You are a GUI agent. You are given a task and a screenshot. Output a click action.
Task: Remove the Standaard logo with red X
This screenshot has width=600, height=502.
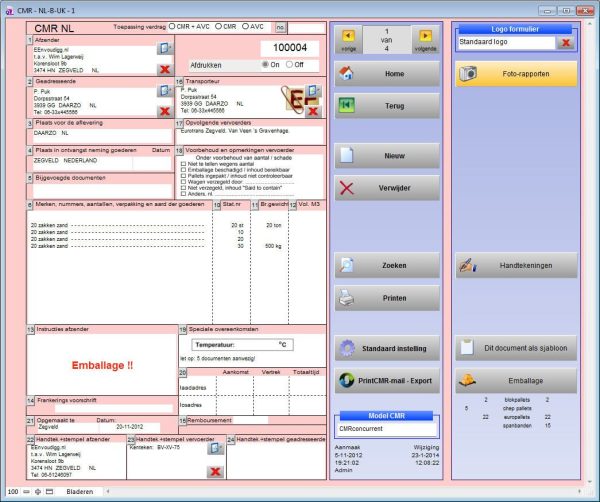coord(566,43)
